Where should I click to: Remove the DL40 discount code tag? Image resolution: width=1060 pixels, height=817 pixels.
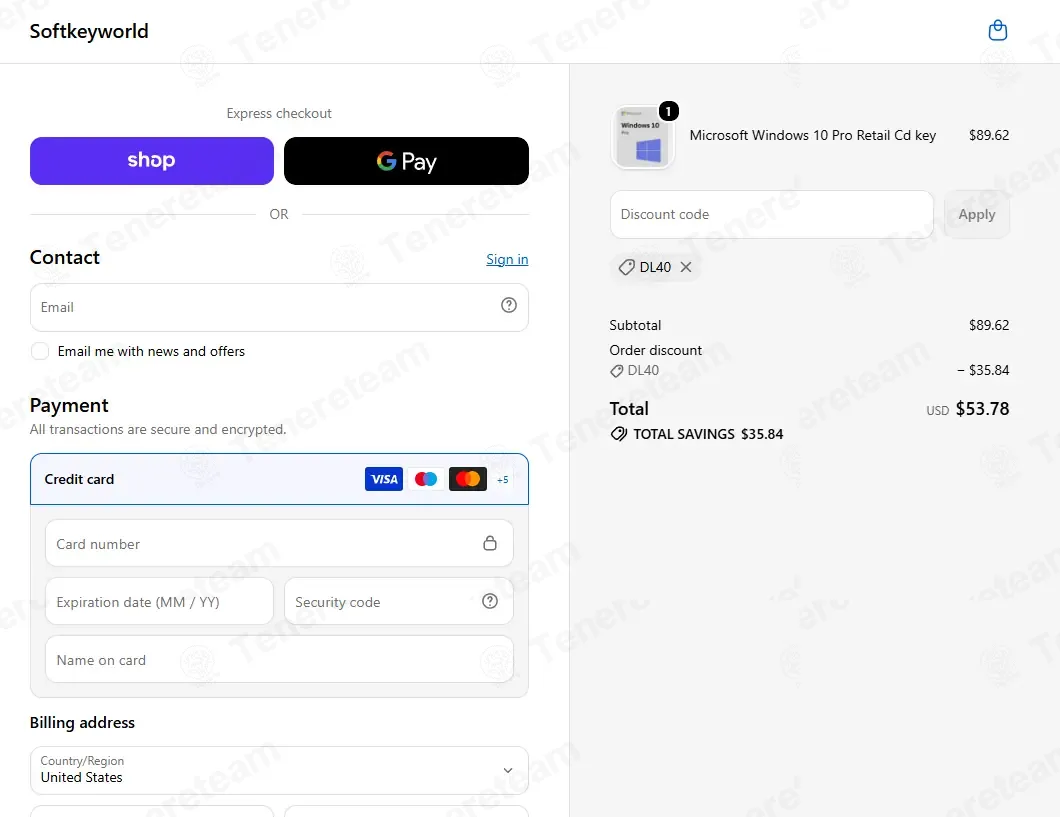click(x=686, y=267)
